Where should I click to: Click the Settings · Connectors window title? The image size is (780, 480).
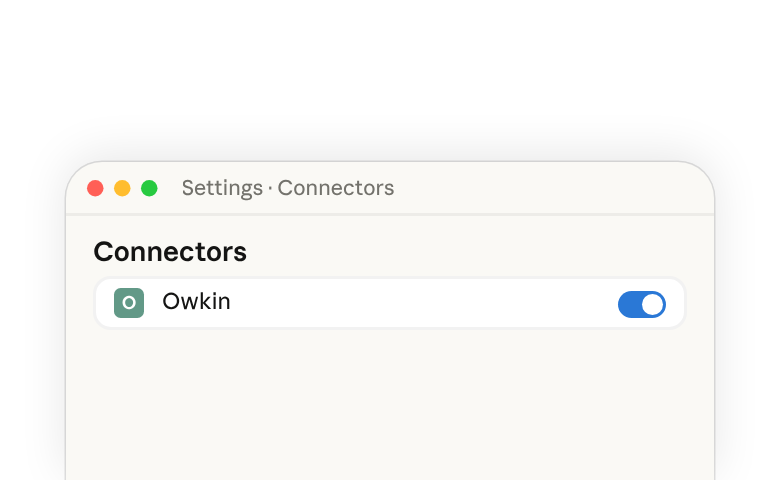tap(288, 188)
